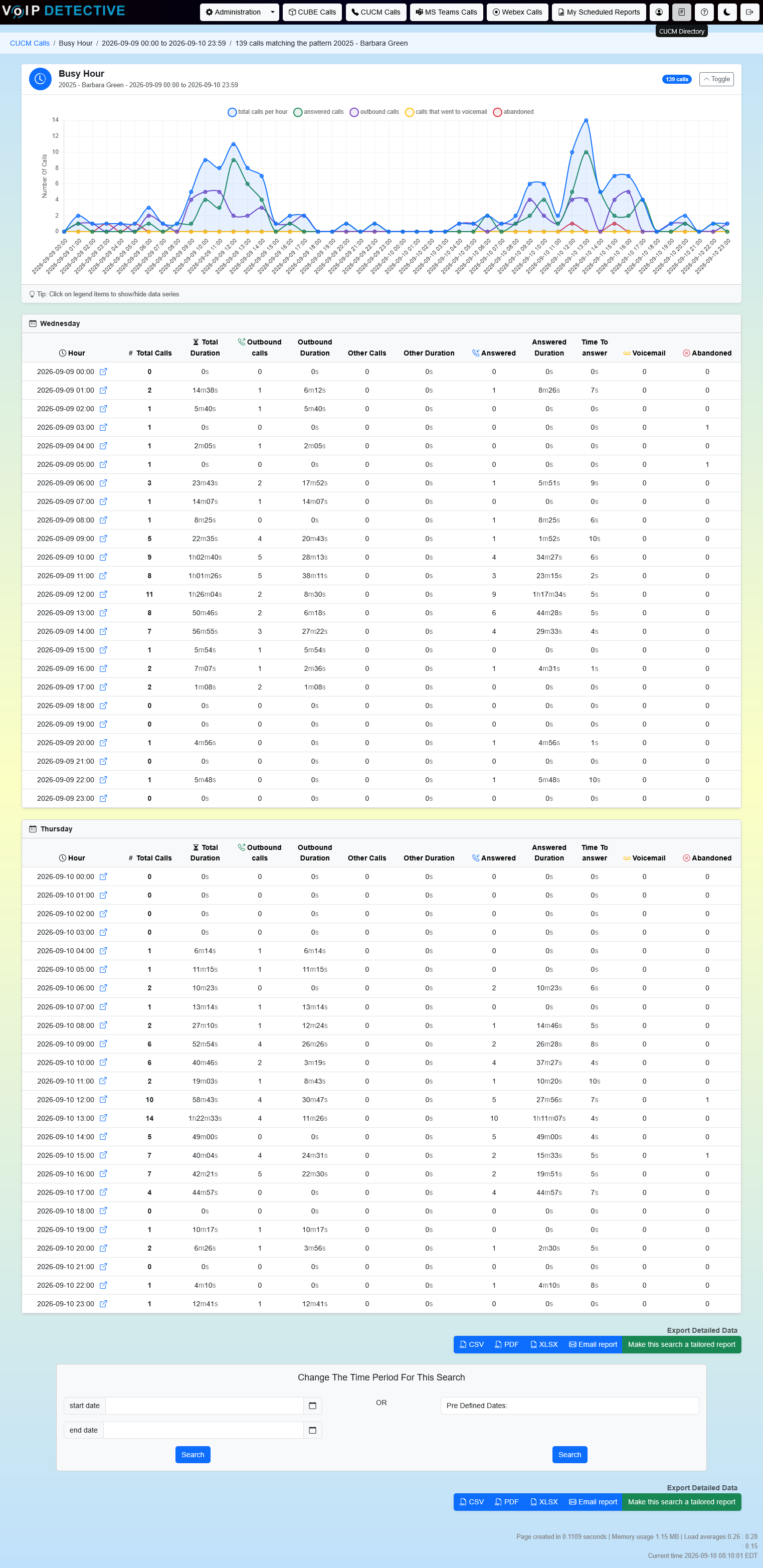Open external link icon for 2026-09-09 00:00
Viewport: 763px width, 1568px height.
103,371
